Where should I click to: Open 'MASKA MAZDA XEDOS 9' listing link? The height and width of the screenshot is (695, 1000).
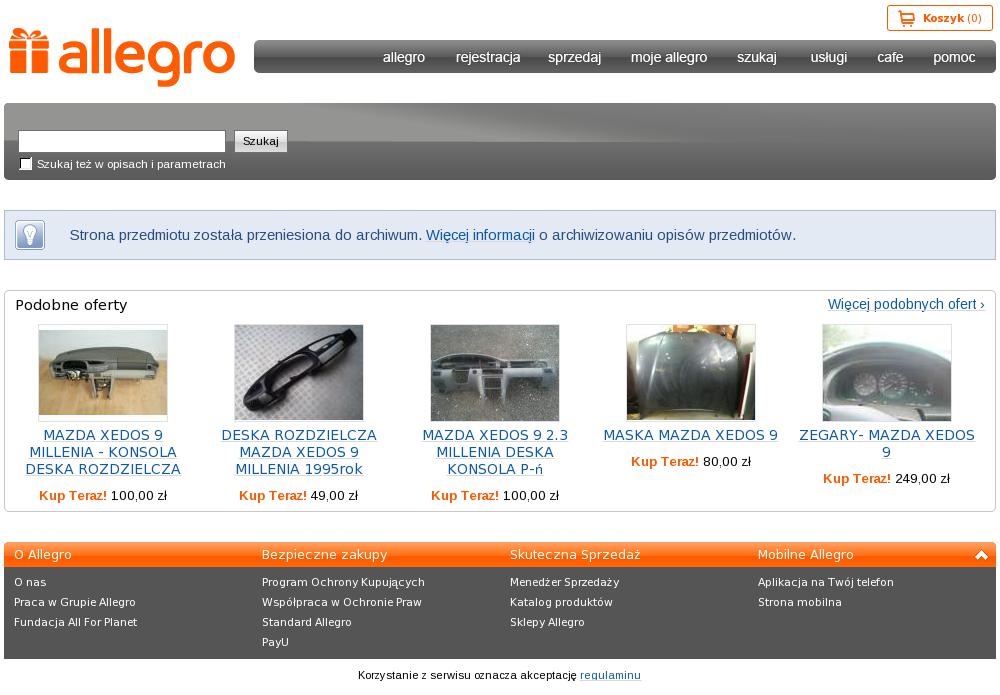click(x=691, y=435)
